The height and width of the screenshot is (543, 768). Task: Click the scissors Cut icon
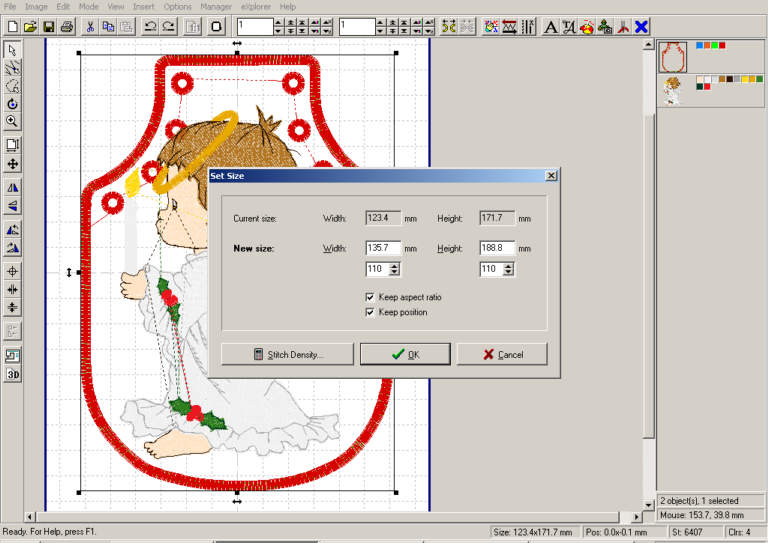(x=90, y=26)
